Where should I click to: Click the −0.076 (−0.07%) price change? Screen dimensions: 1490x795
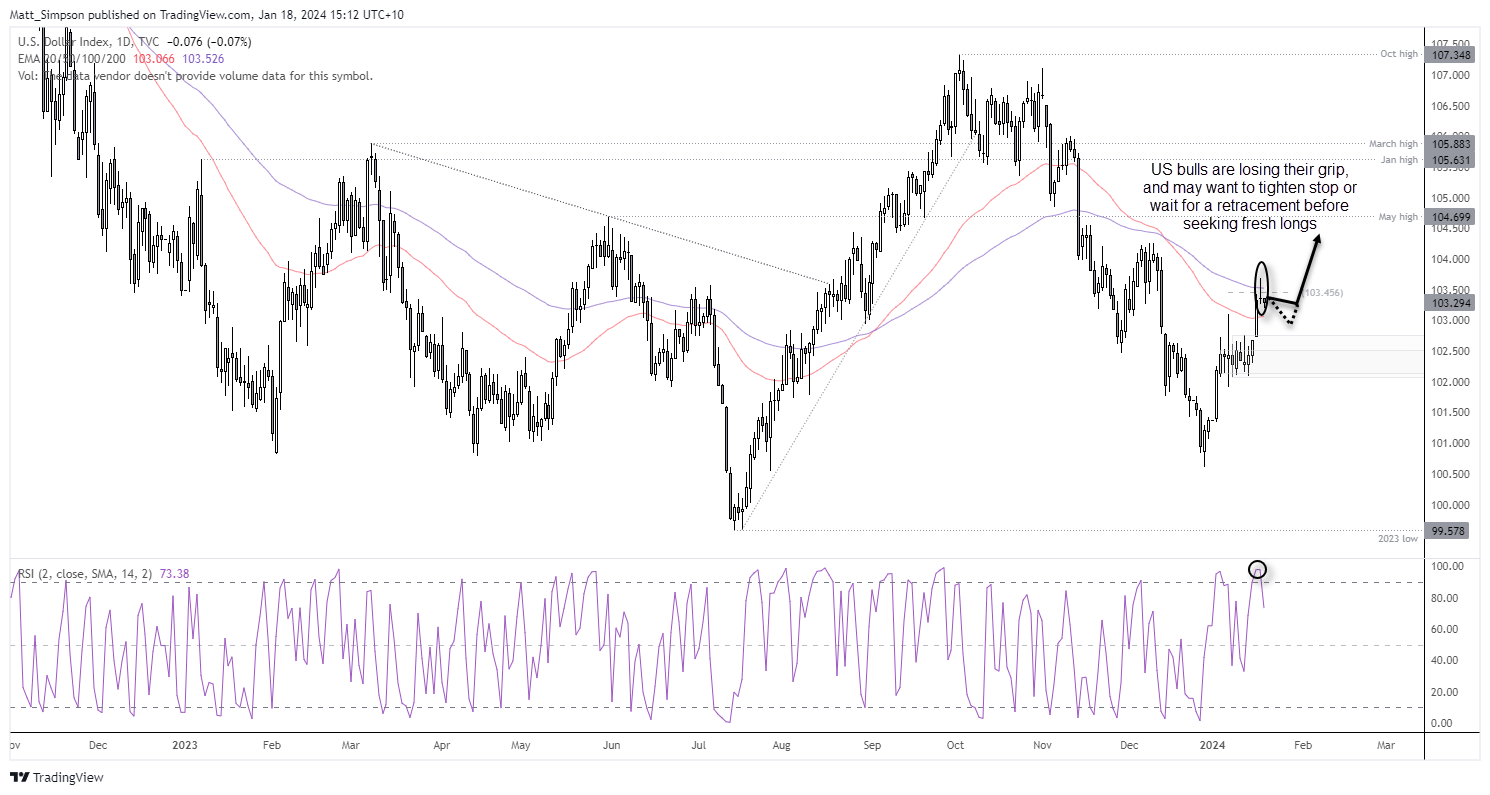tap(210, 42)
